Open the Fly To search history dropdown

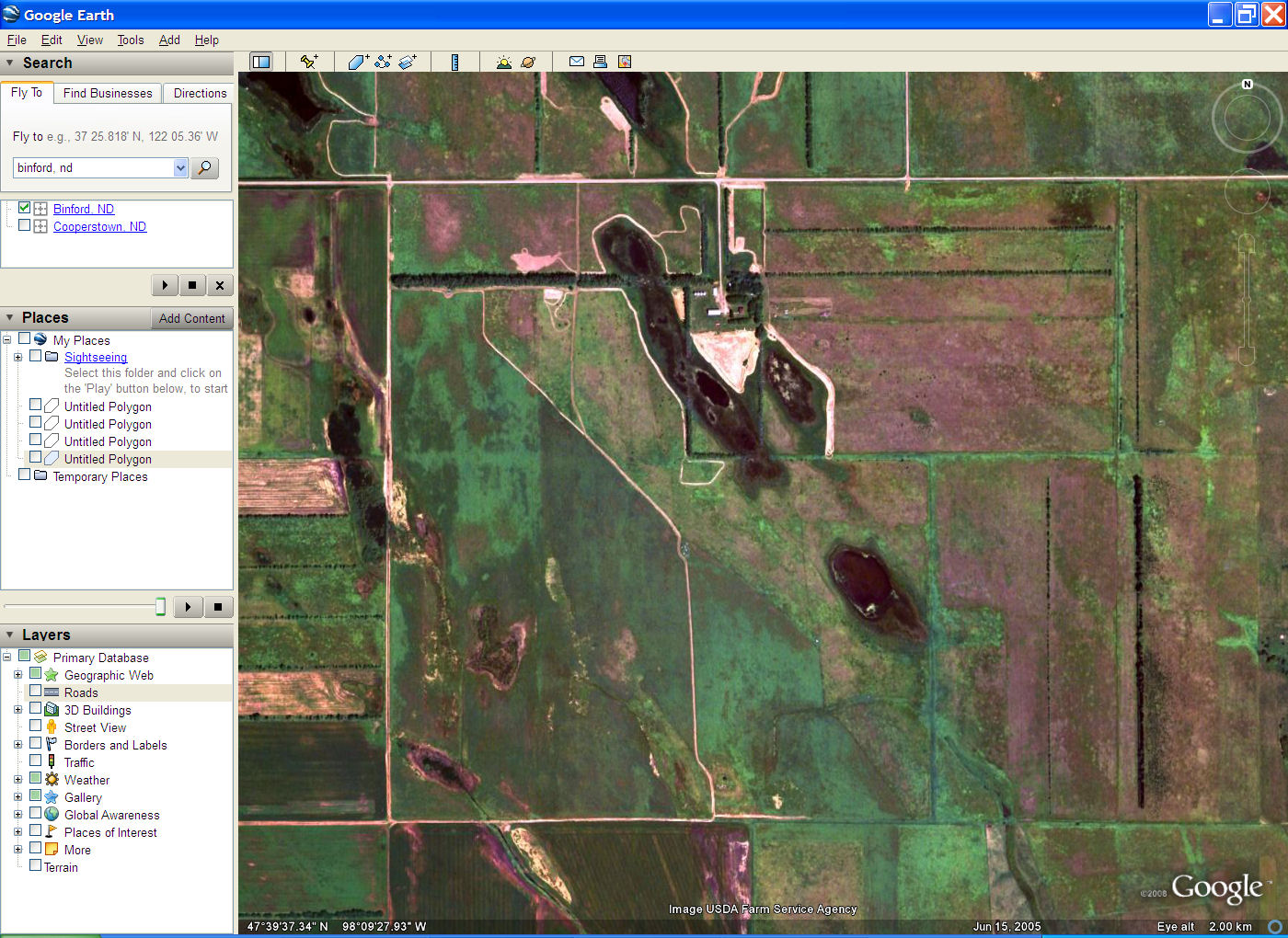(x=180, y=167)
